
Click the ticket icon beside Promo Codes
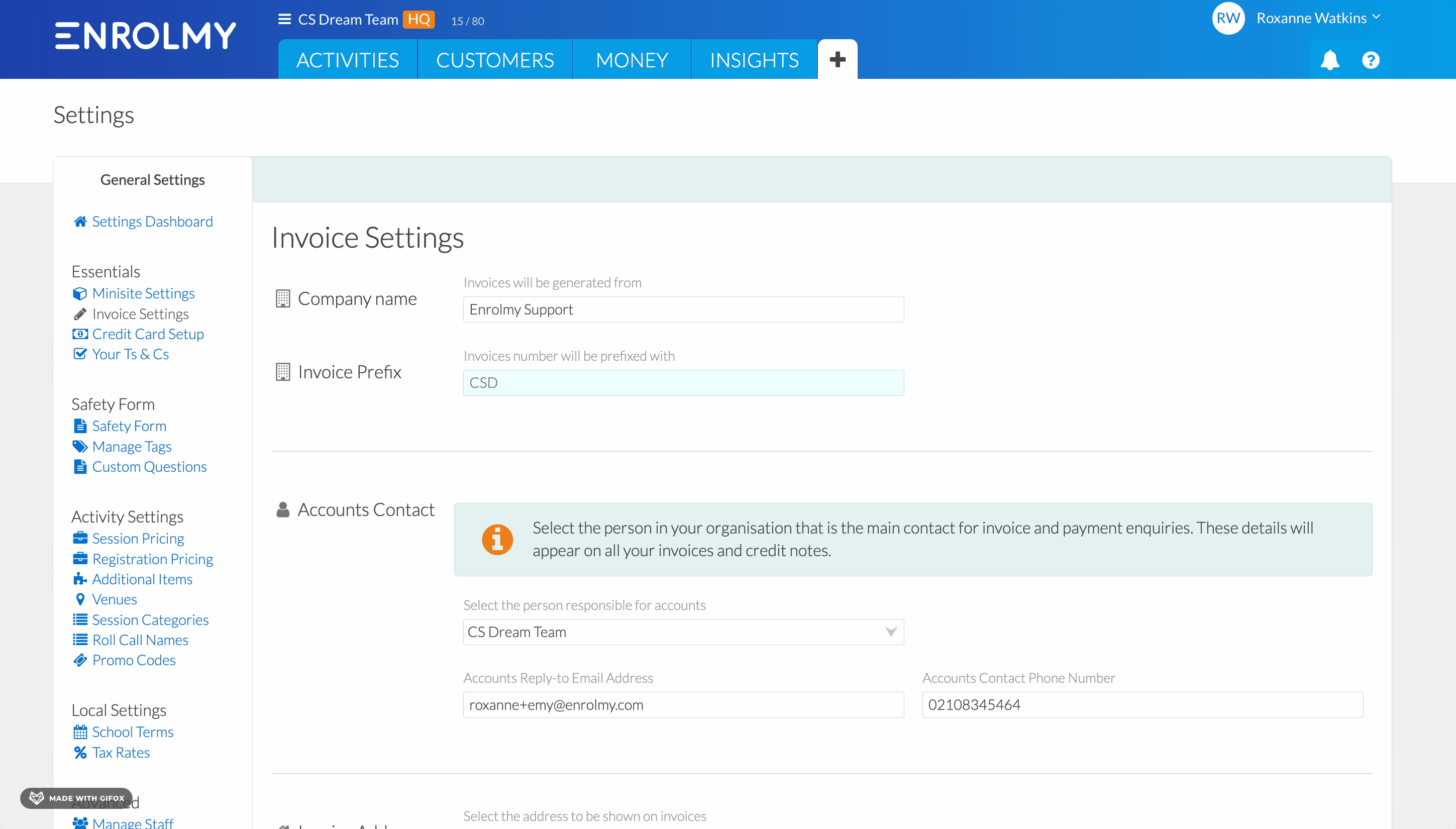pos(80,661)
